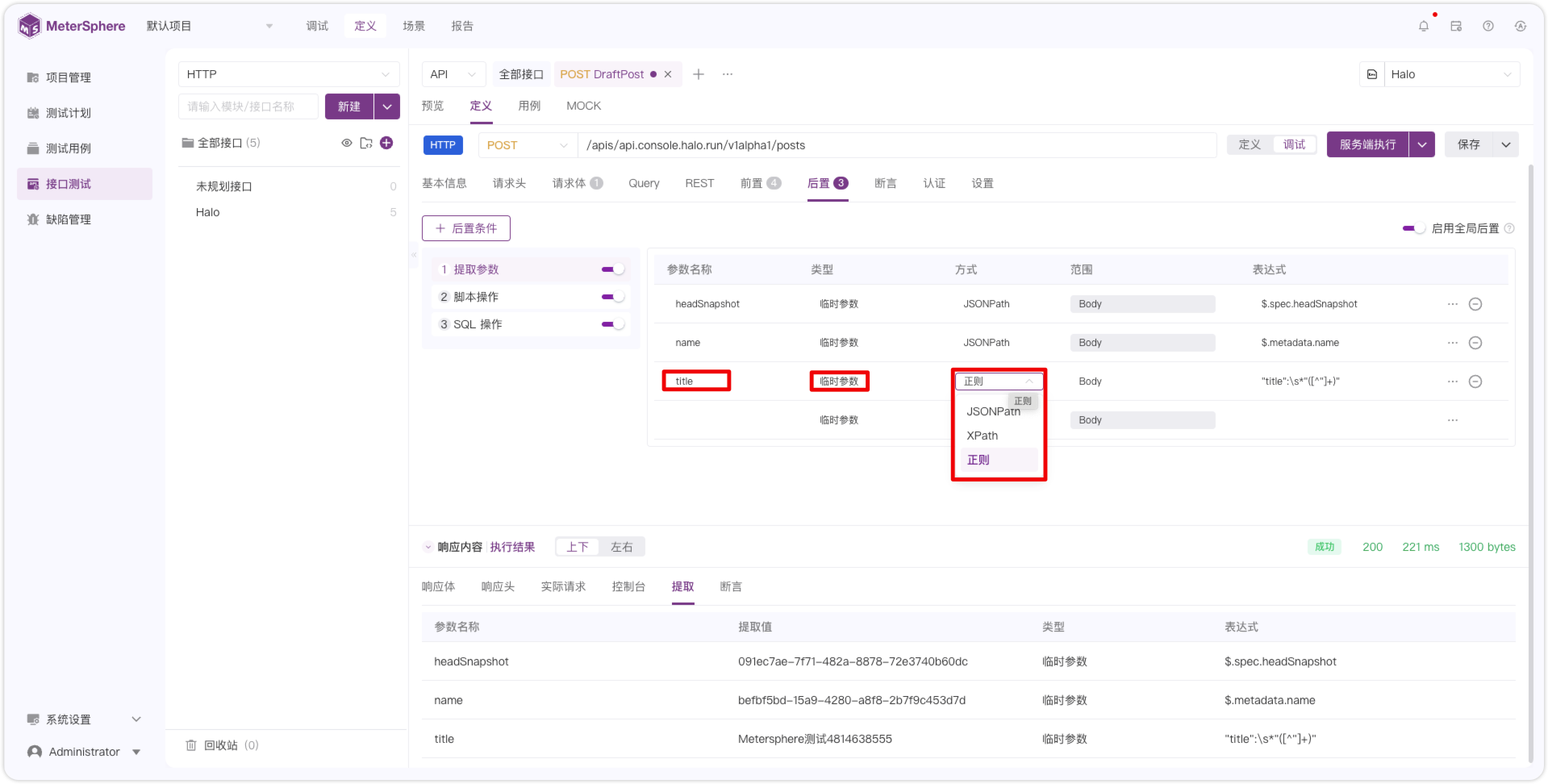Switch to 调试 mode toggle
Screen dimensions: 1548x784
(x=1294, y=144)
